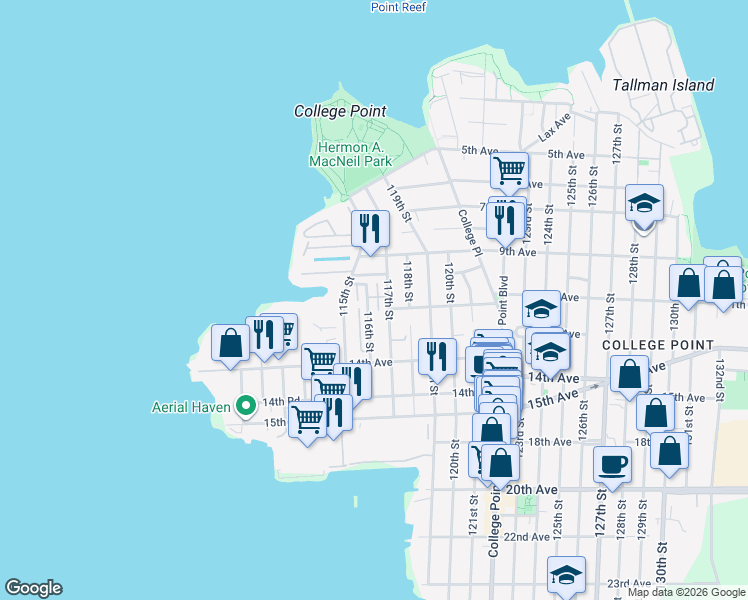Click the grocery cart marker near 15th Rd
Screen dimensions: 748x600
point(308,420)
